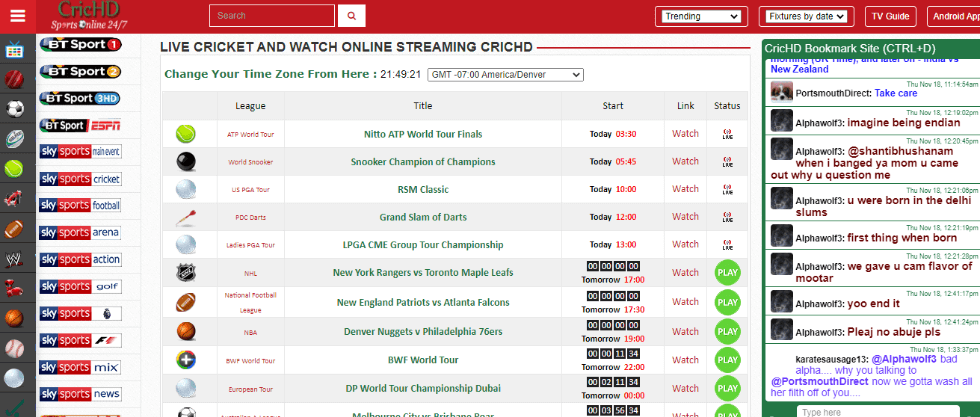Open BT Sport ESPN channel logo
The width and height of the screenshot is (980, 417).
point(81,125)
